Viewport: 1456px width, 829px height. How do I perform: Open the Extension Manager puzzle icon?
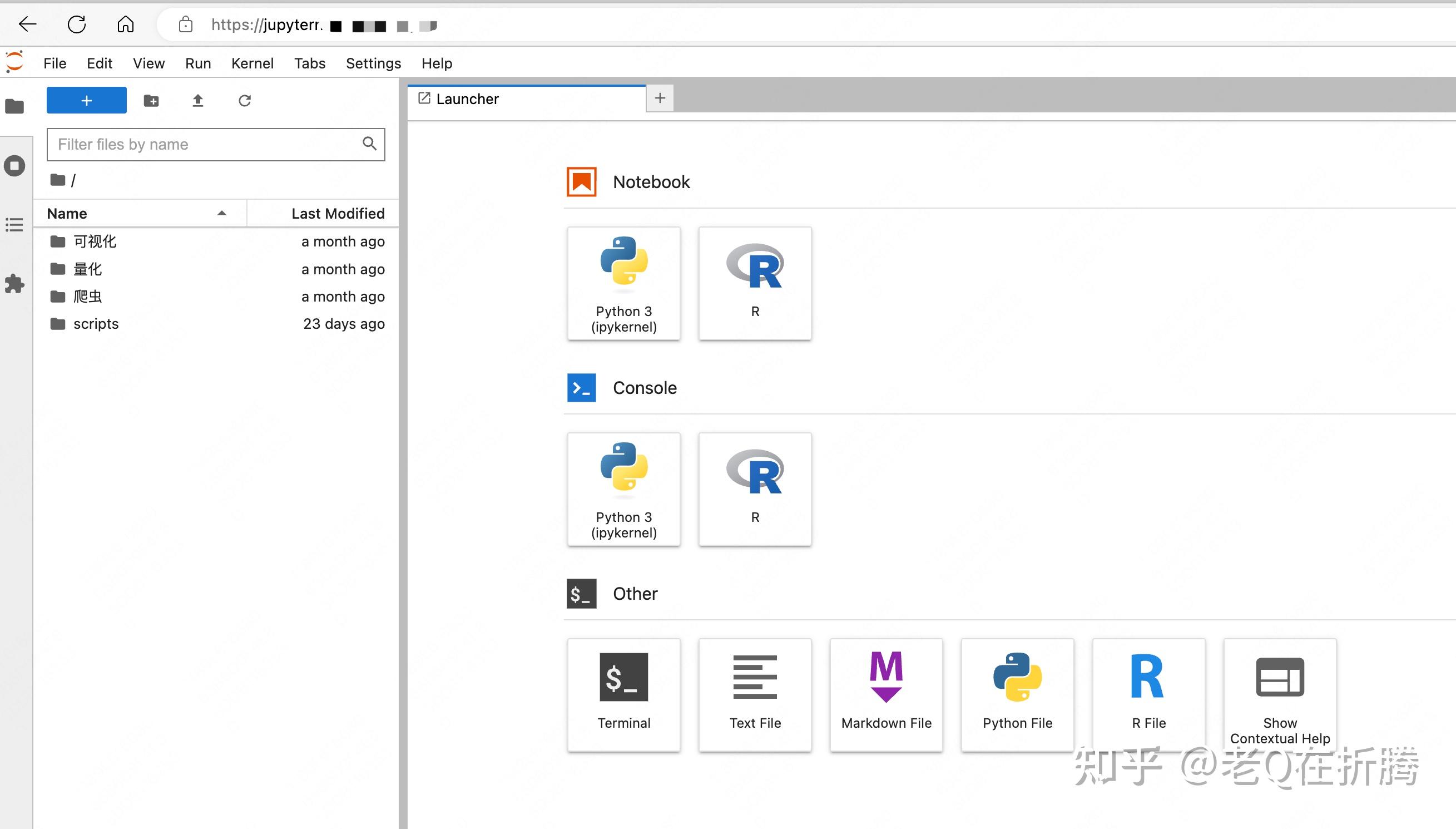tap(15, 284)
